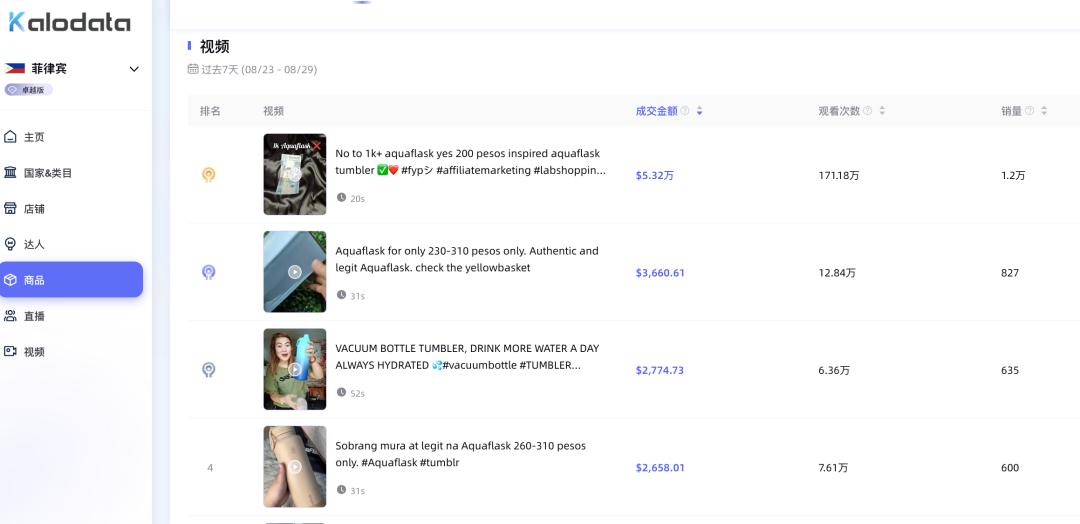Click the rank number 4
This screenshot has width=1080, height=524.
210,468
